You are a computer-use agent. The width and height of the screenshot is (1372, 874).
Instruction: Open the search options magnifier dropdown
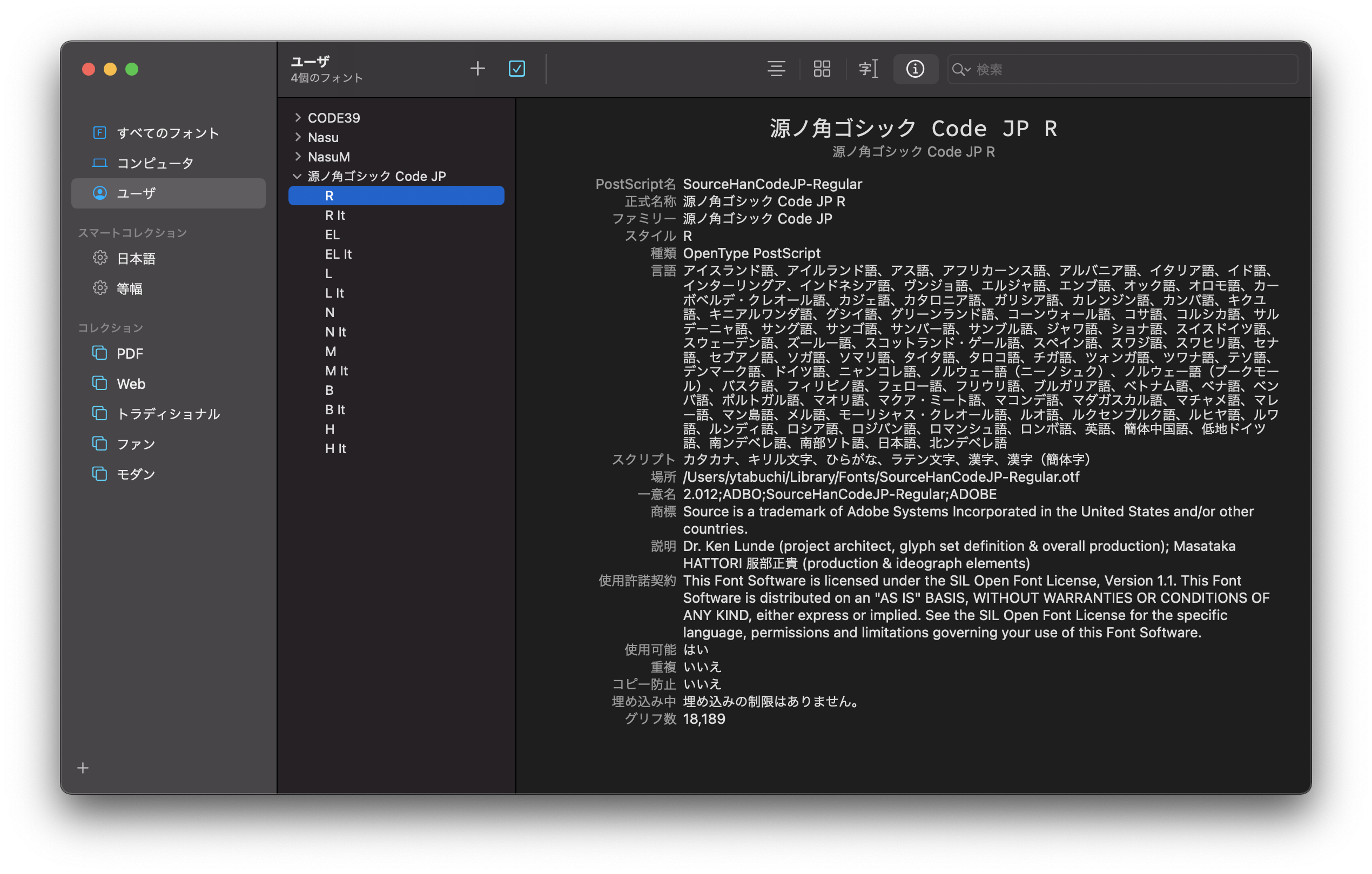click(x=960, y=70)
